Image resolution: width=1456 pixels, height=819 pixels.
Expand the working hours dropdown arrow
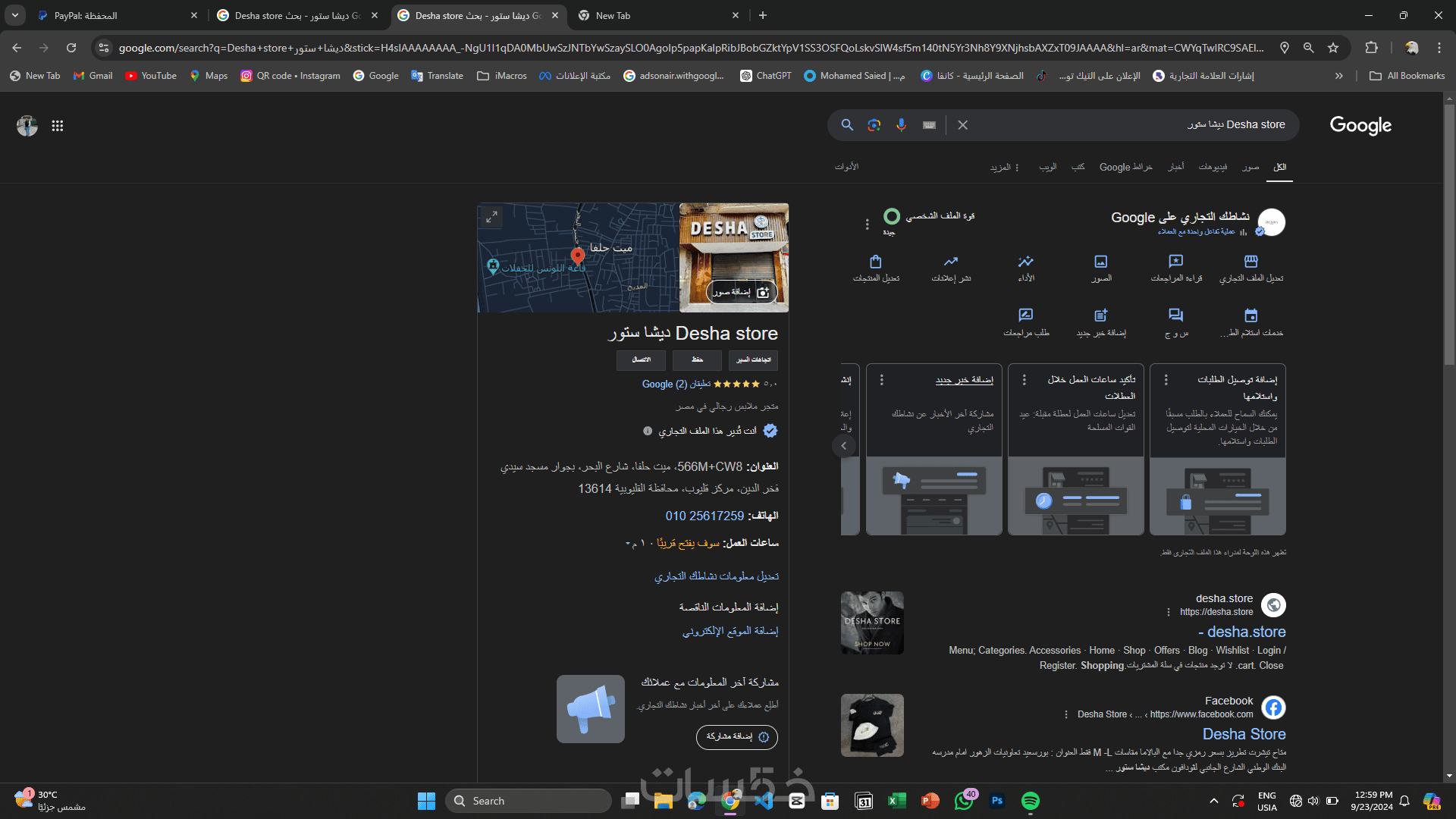point(628,544)
